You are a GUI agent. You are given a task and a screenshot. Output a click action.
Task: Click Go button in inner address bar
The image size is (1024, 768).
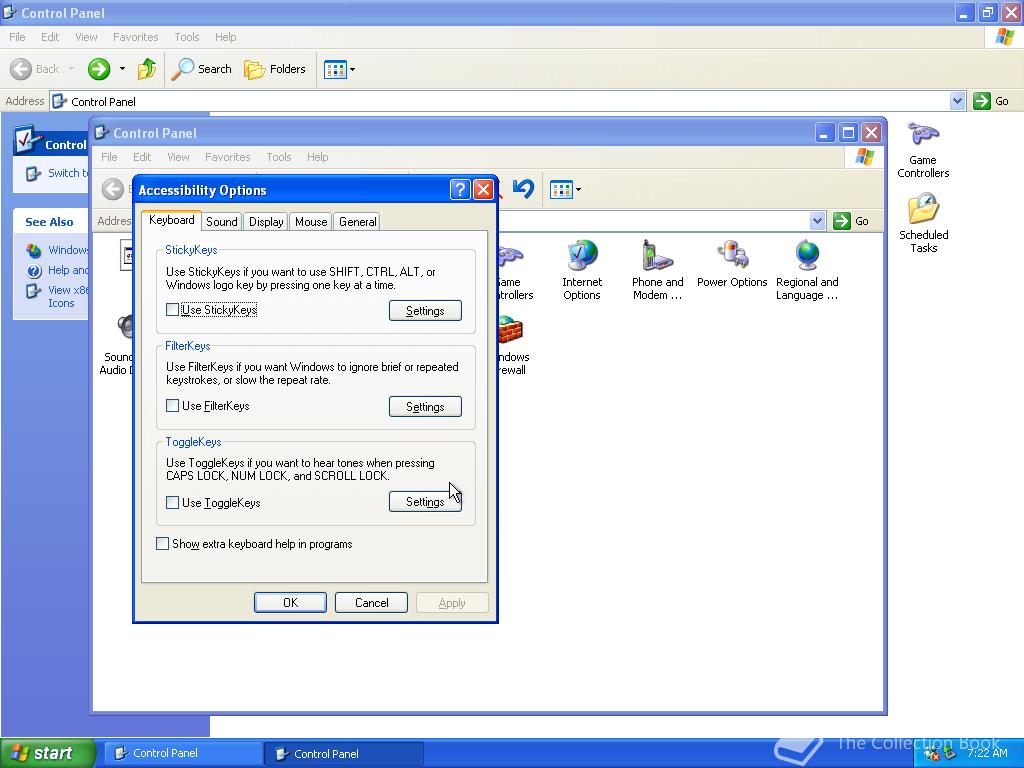(851, 221)
